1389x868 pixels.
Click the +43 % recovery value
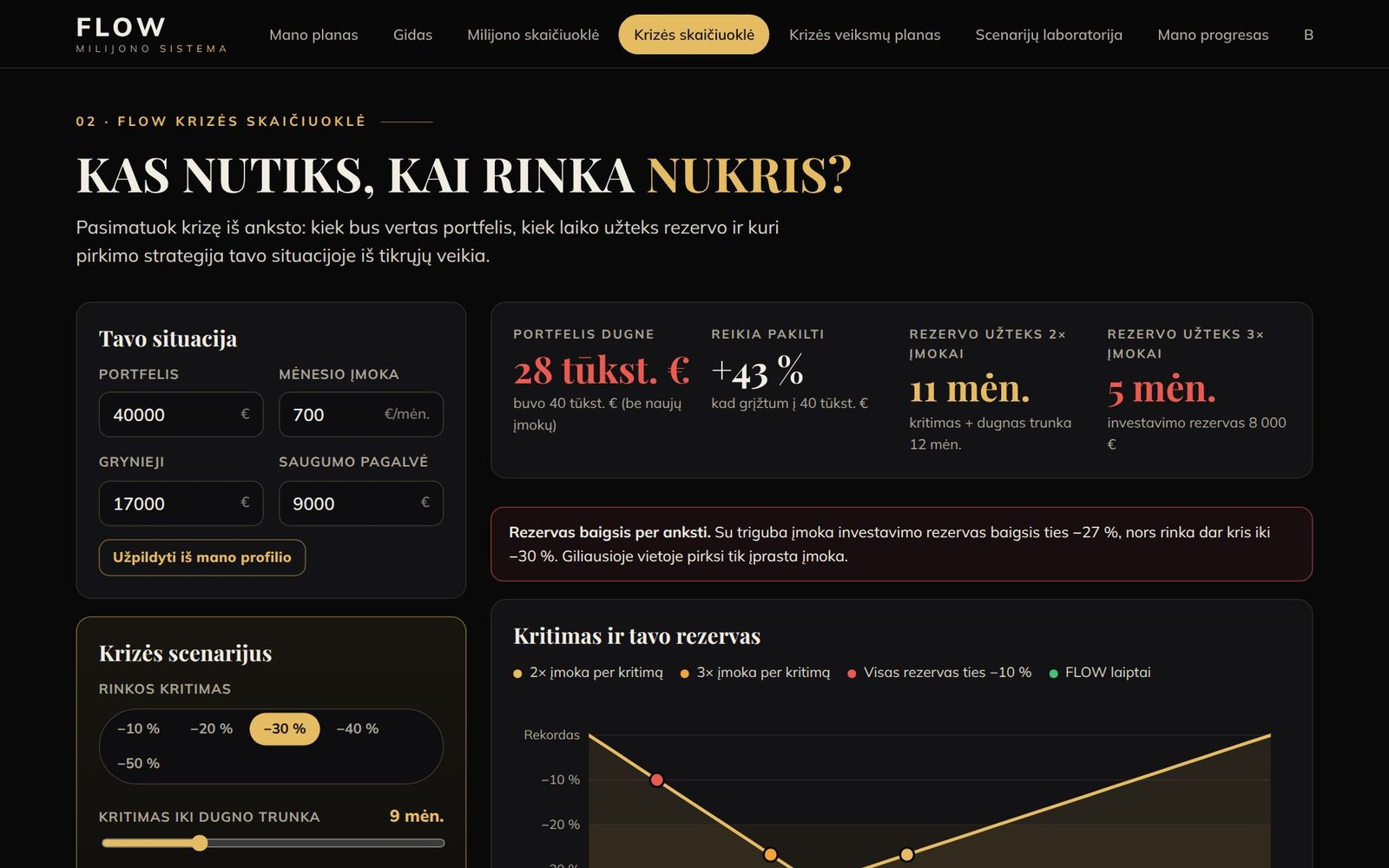(x=757, y=372)
